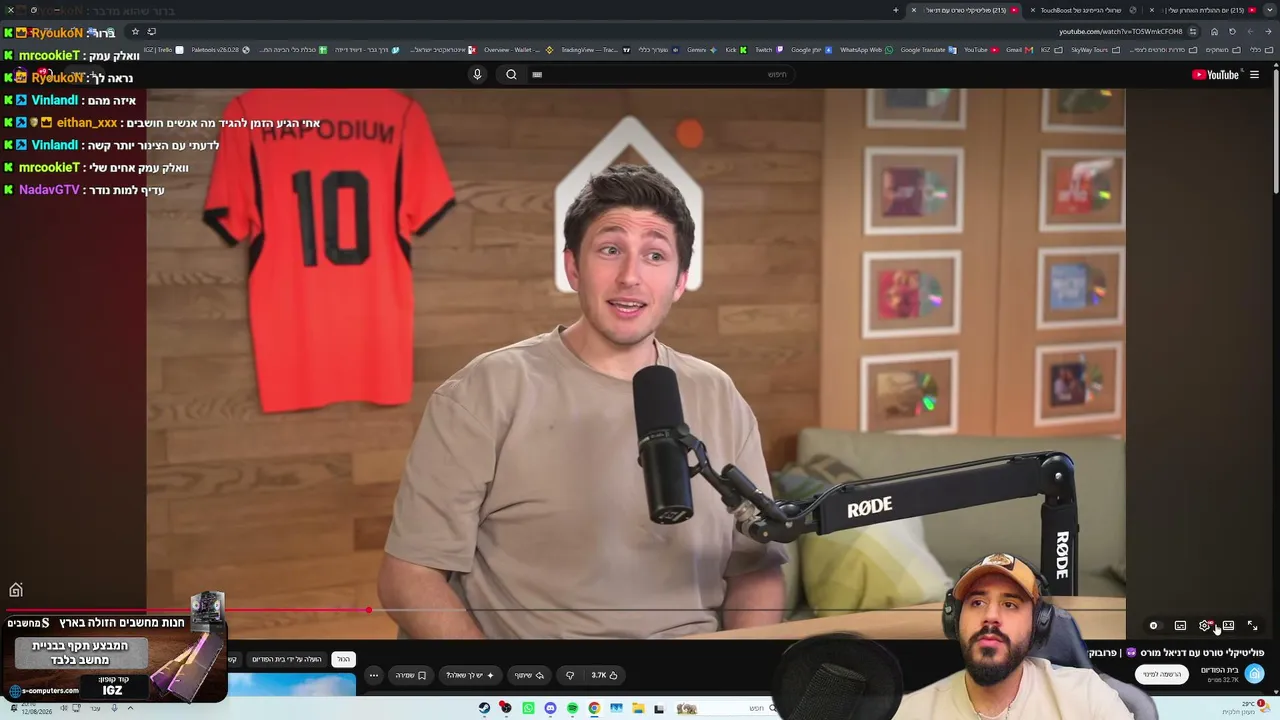1280x720 pixels.
Task: Open Steam from the taskbar
Action: tap(484, 708)
